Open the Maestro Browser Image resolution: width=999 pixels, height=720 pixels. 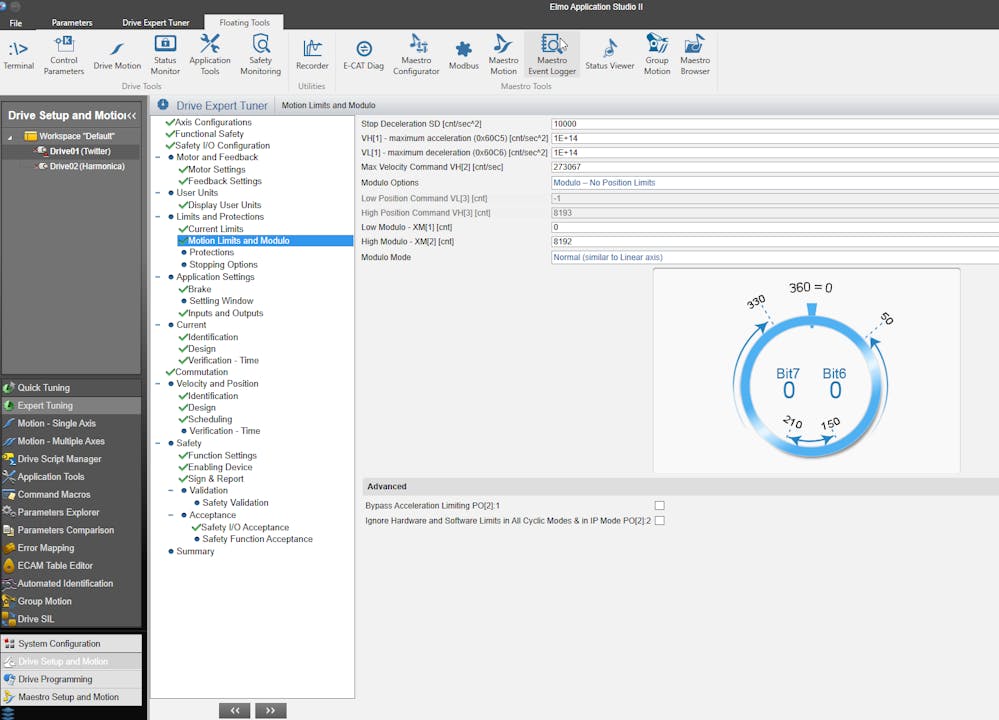(x=694, y=55)
